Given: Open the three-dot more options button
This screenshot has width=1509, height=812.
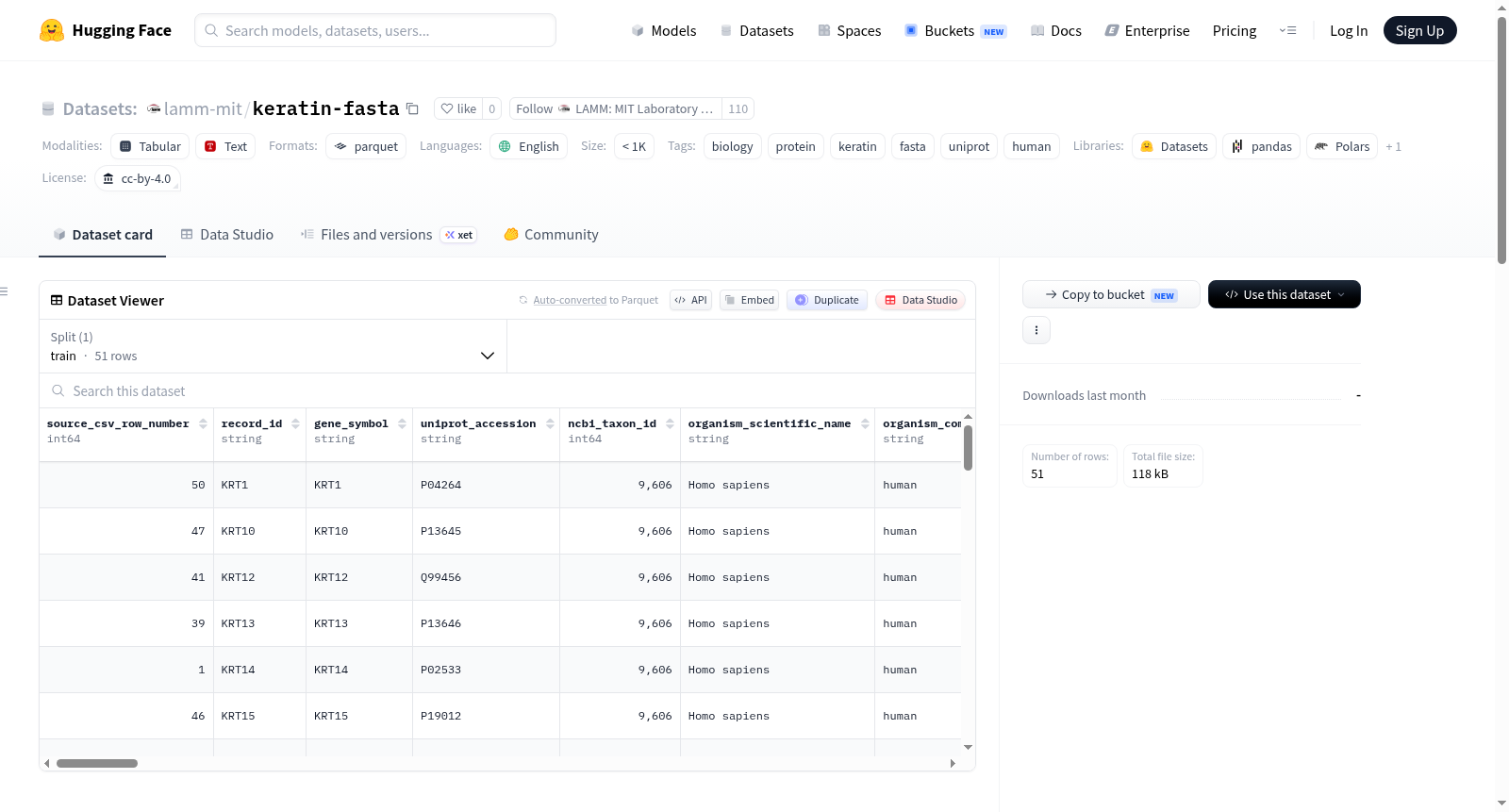Looking at the screenshot, I should click(1036, 330).
